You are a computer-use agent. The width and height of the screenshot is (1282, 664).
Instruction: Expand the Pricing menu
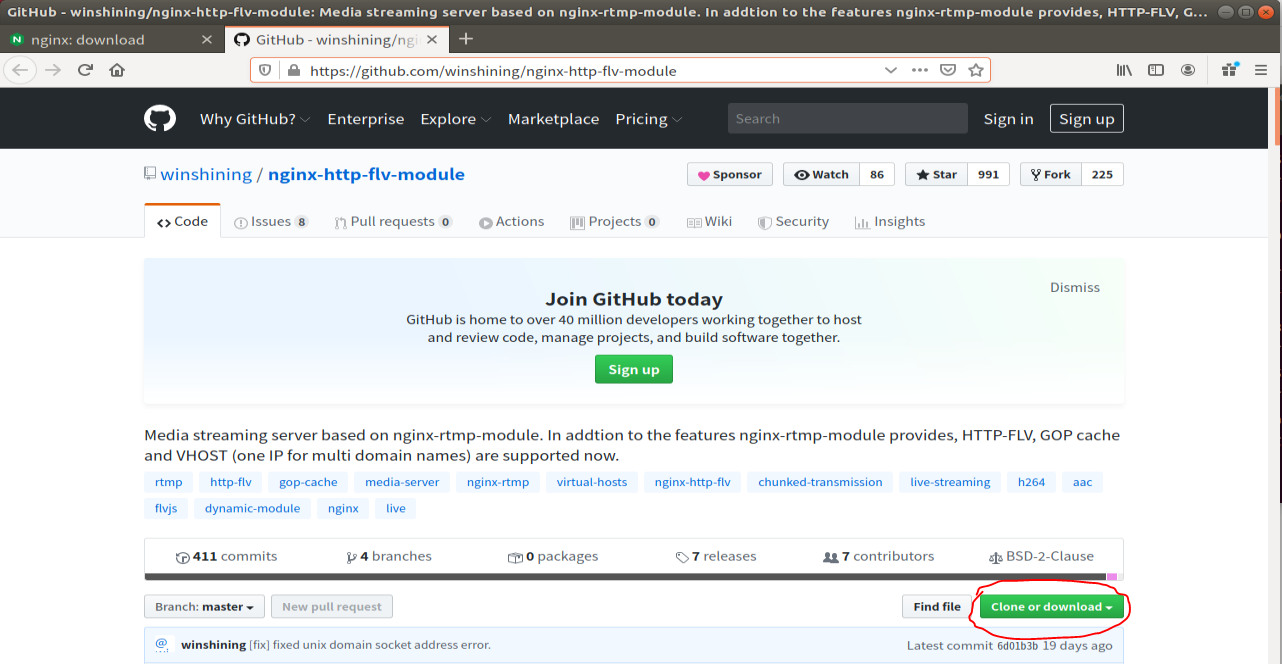tap(649, 119)
